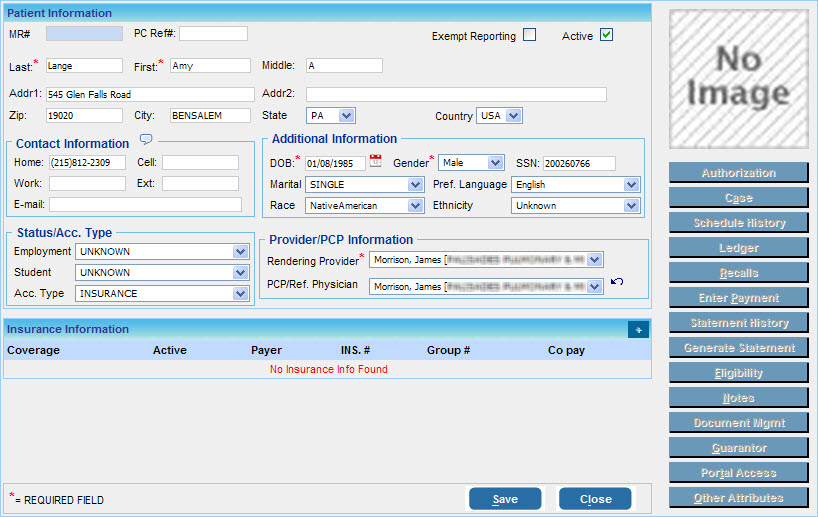Open the Rendering Provider dropdown
This screenshot has height=517, width=818.
tap(596, 260)
